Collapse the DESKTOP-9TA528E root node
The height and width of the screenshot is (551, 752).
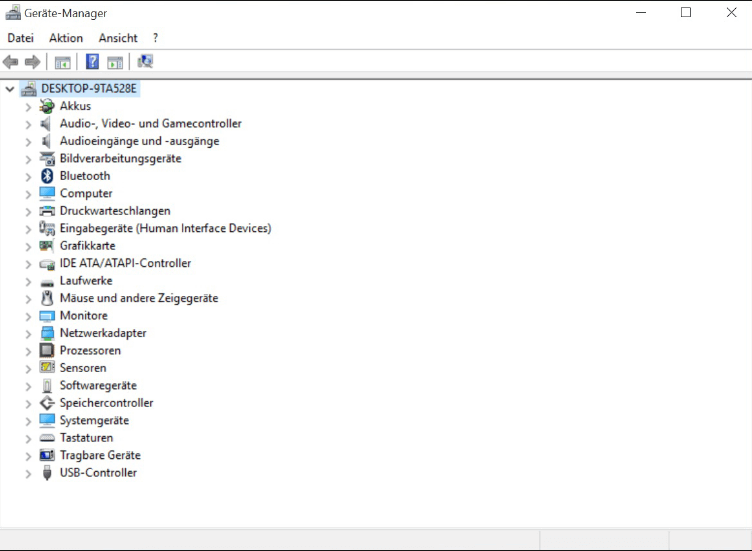click(10, 89)
